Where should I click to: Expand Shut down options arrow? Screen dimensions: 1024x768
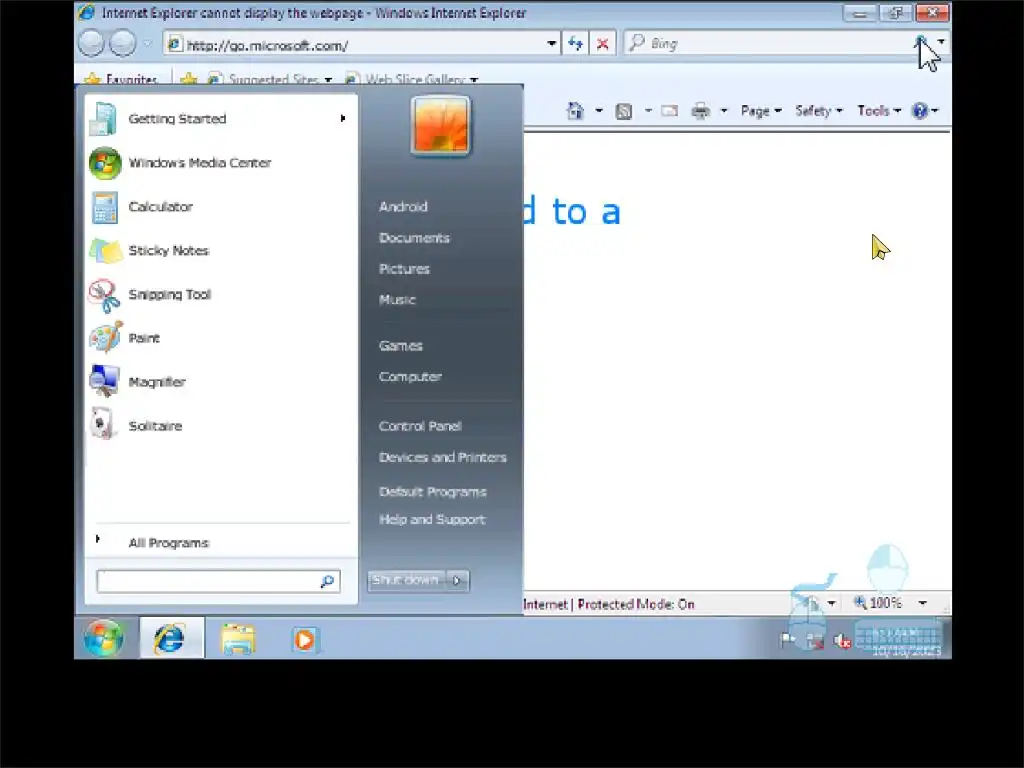tap(457, 580)
